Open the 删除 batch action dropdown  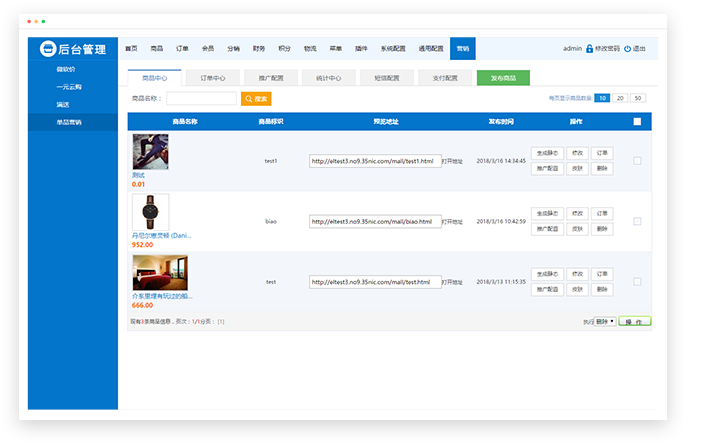tap(605, 322)
